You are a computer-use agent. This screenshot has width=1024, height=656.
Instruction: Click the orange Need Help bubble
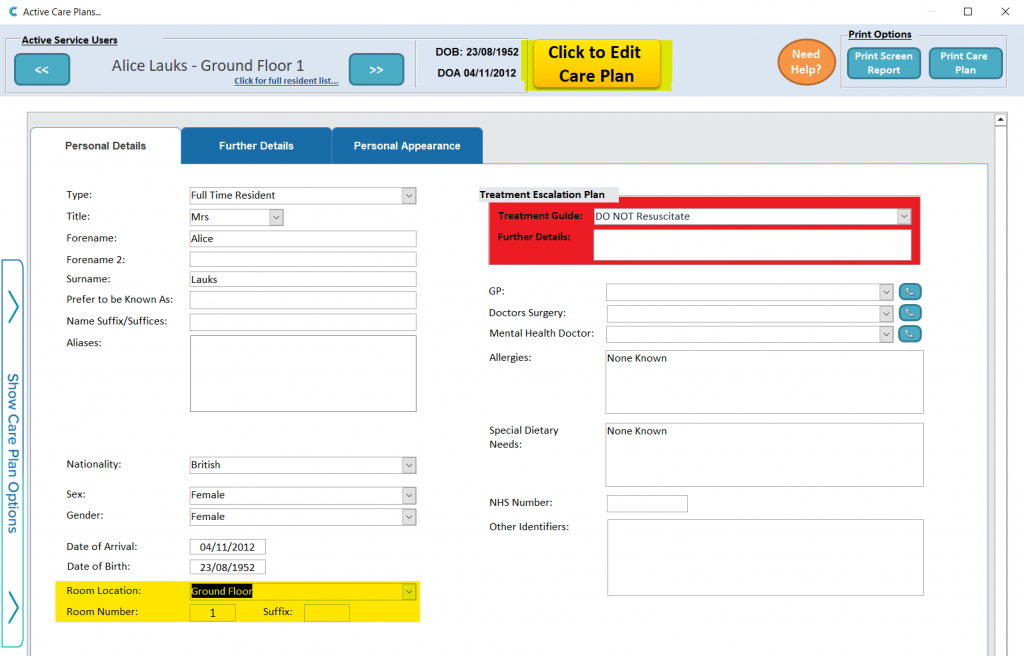(805, 63)
